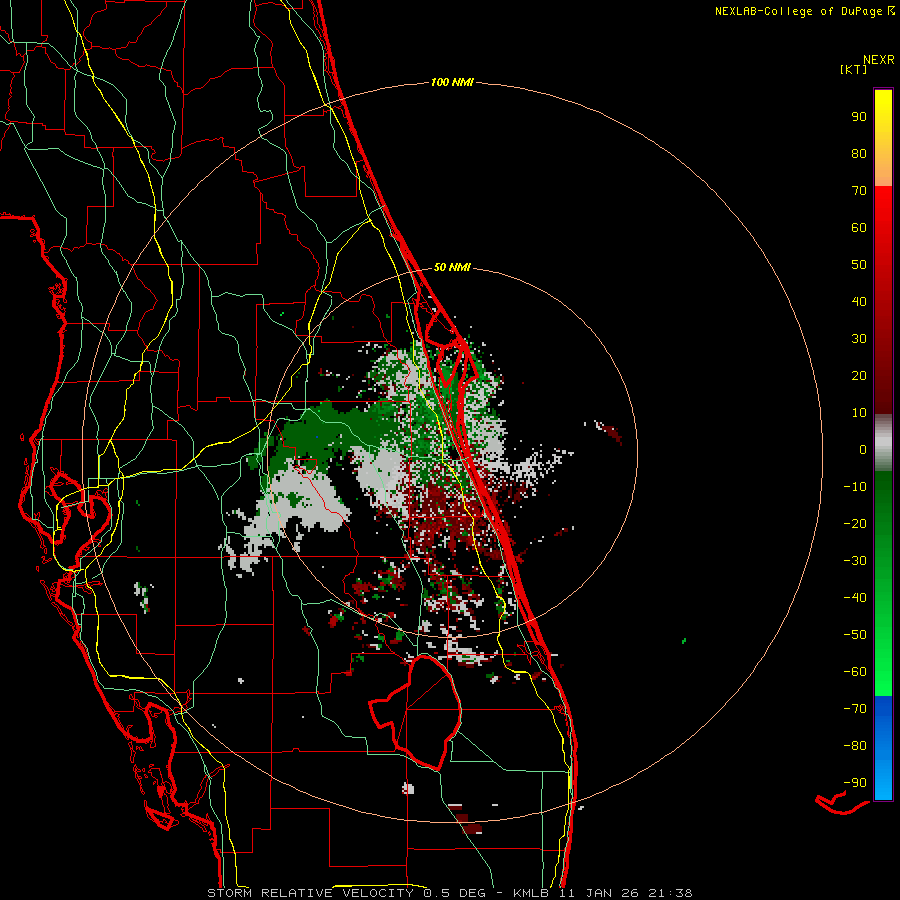Click the 60 value on velocity scale
The height and width of the screenshot is (900, 900).
coord(859,228)
